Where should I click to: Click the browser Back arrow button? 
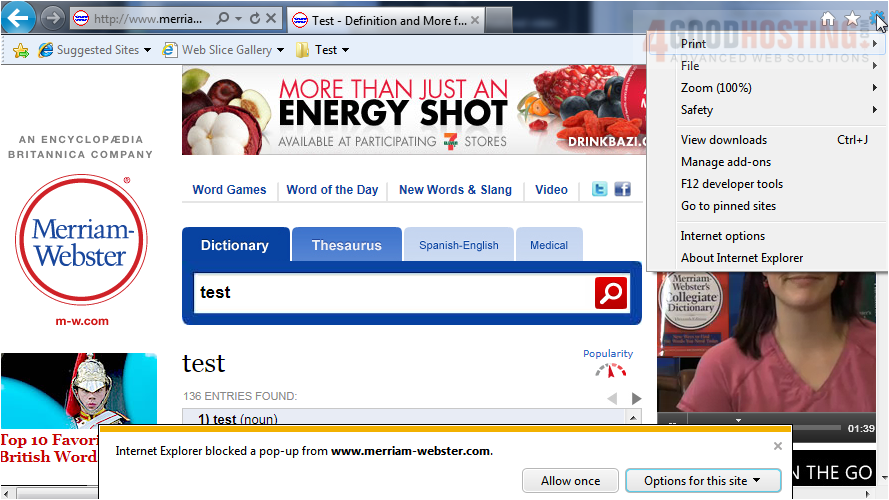[20, 18]
